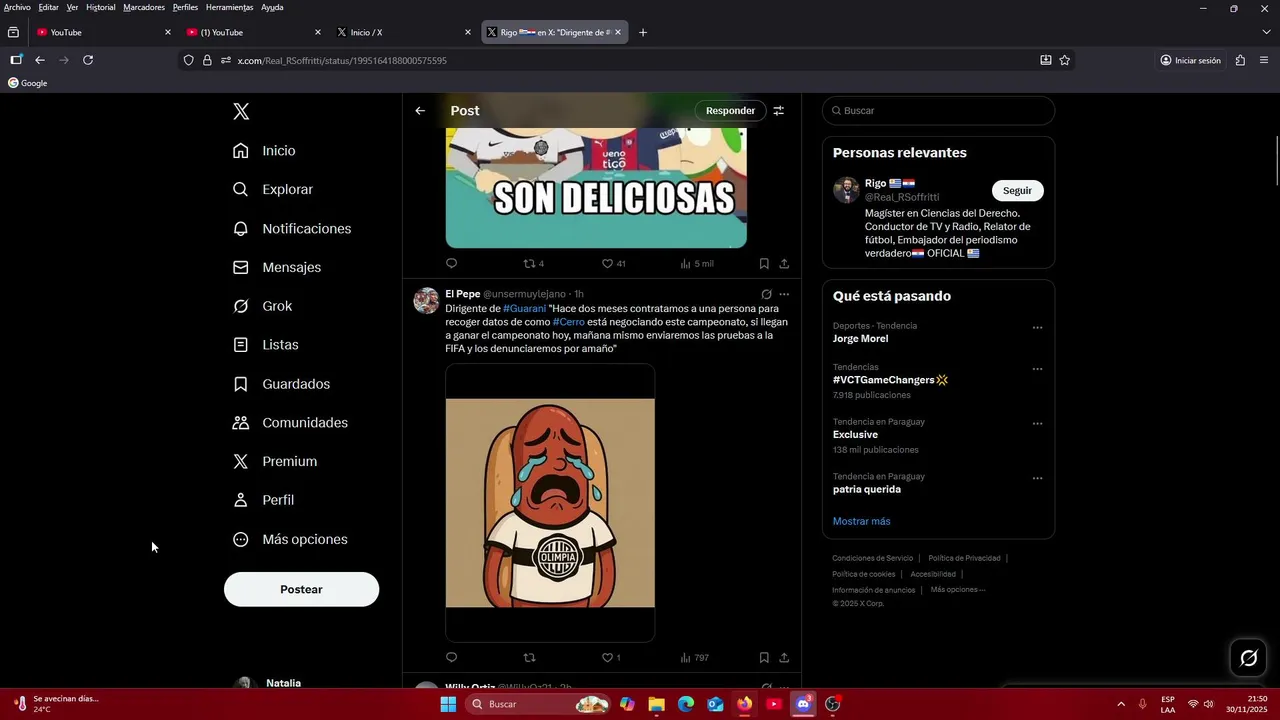
Task: View El Pepe post stats 797
Action: (694, 658)
